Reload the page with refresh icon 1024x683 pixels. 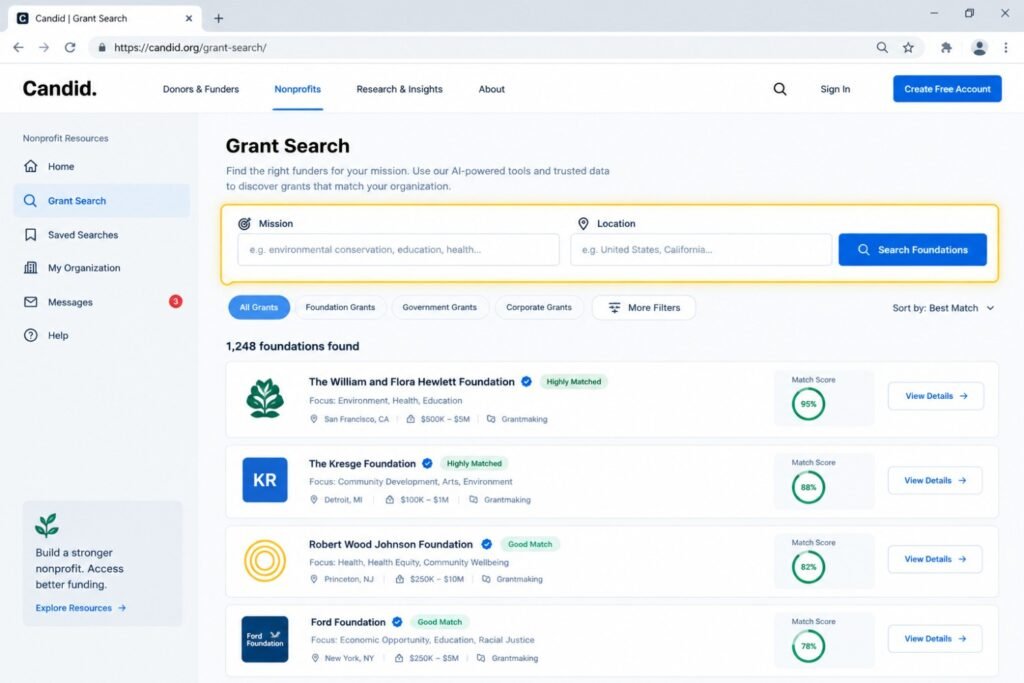coord(70,47)
